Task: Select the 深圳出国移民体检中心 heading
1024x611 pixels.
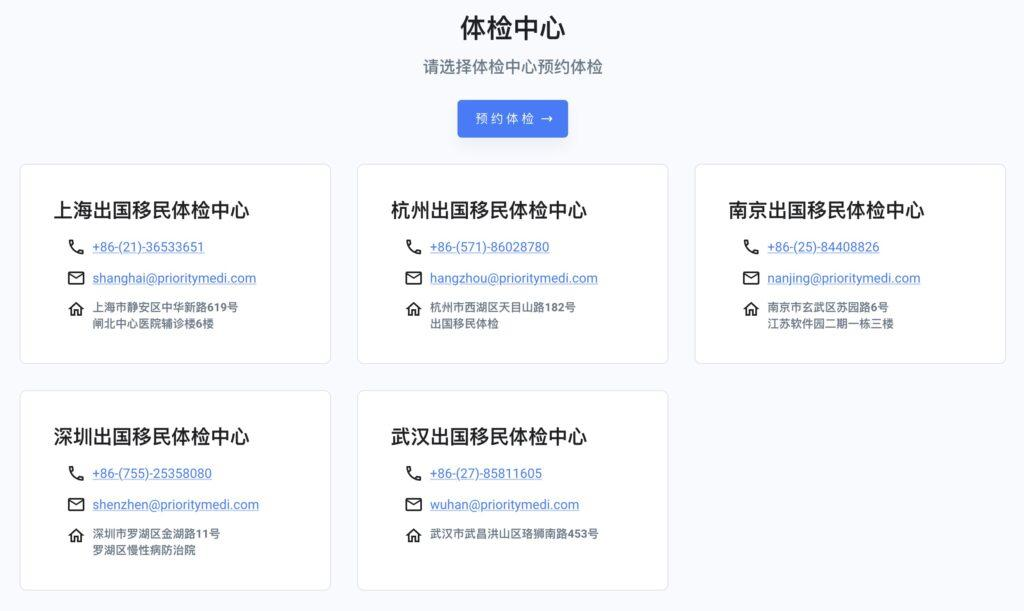Action: click(152, 437)
